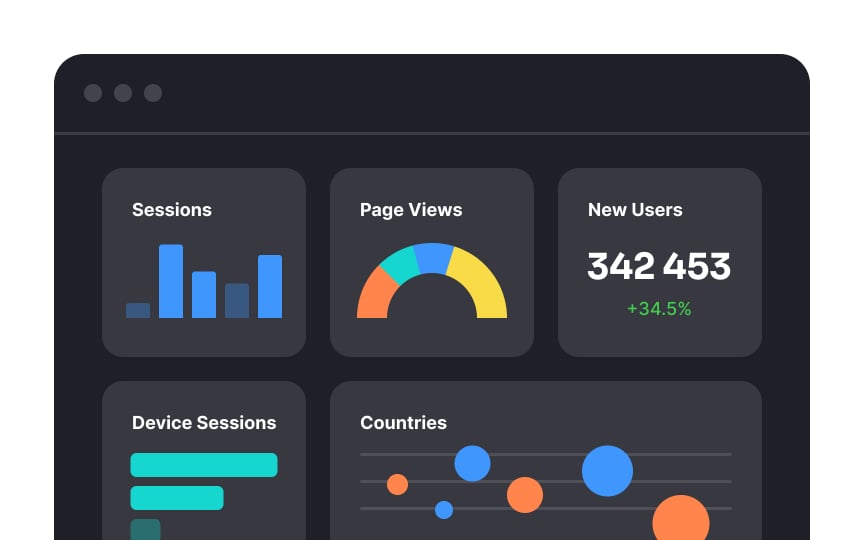Click the medium blue bubble in Countries
The width and height of the screenshot is (864, 540).
(472, 463)
